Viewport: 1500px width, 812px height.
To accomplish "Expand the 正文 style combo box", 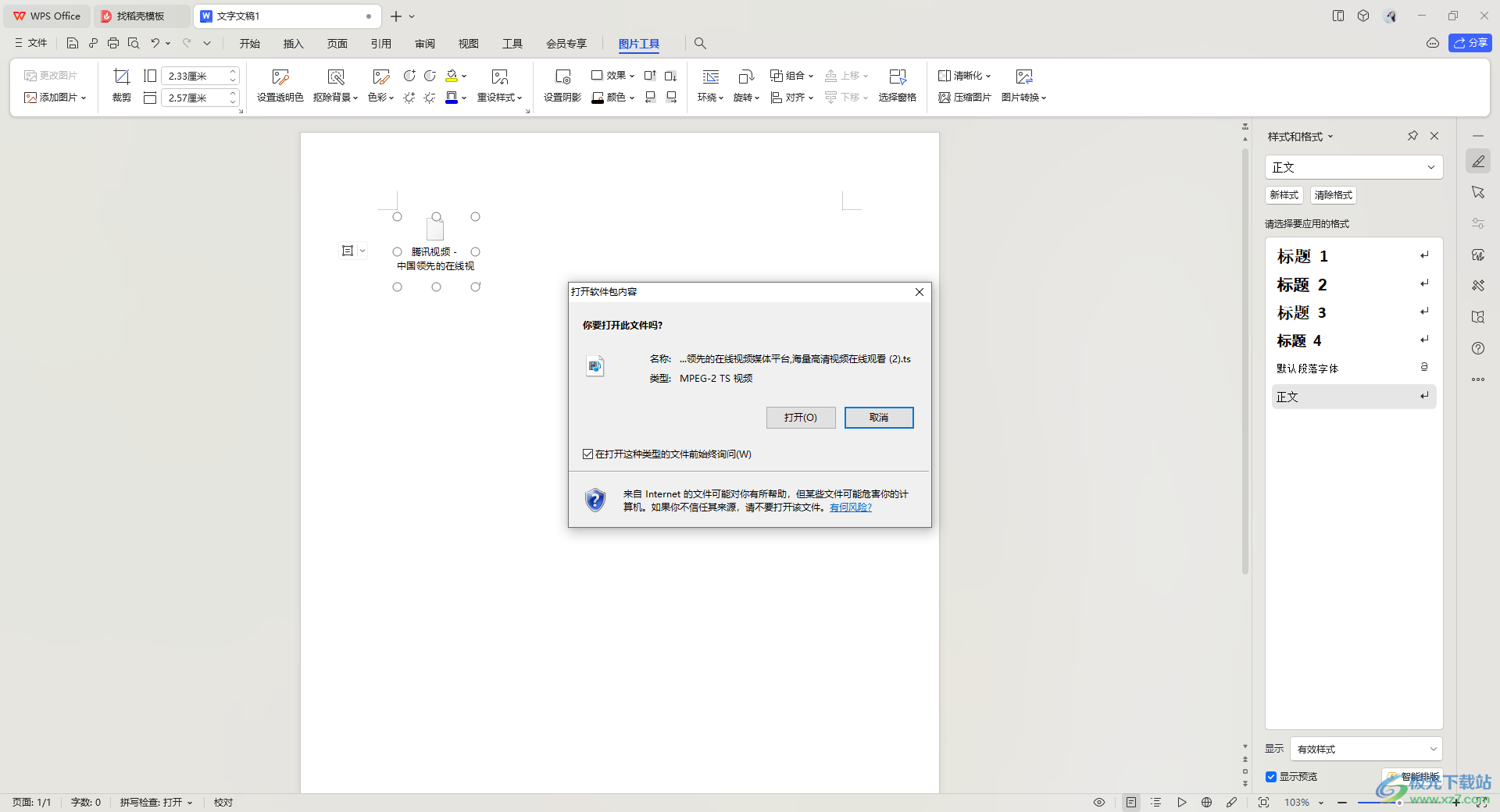I will (1431, 167).
